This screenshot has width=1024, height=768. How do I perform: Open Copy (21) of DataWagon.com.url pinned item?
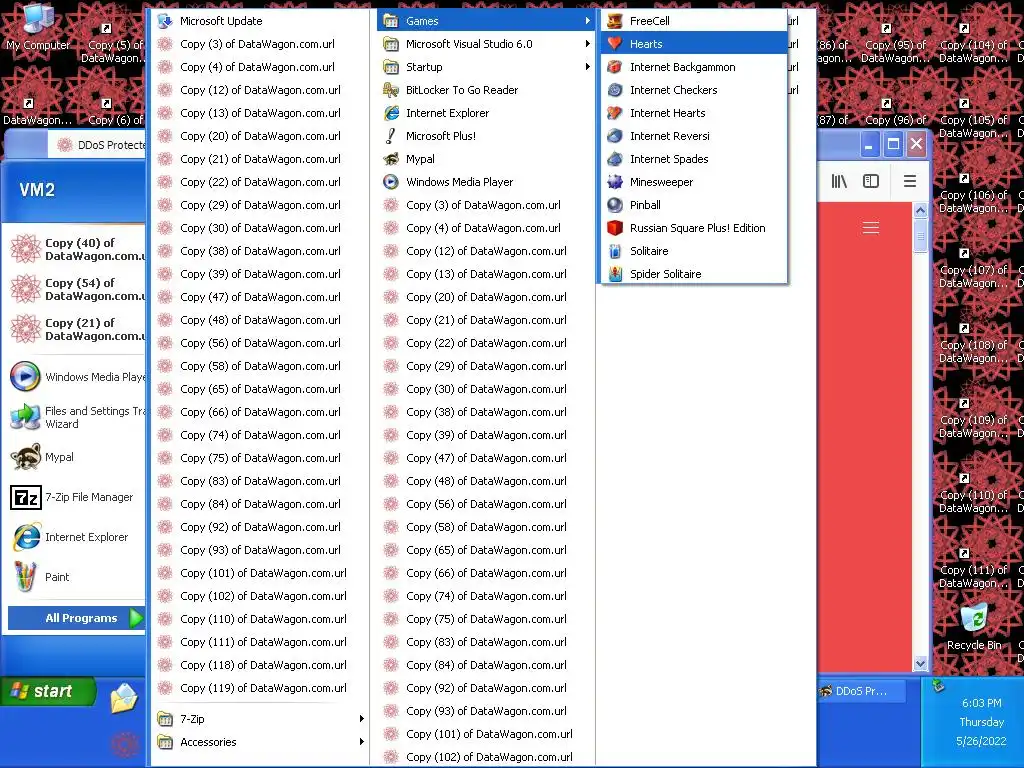click(75, 329)
